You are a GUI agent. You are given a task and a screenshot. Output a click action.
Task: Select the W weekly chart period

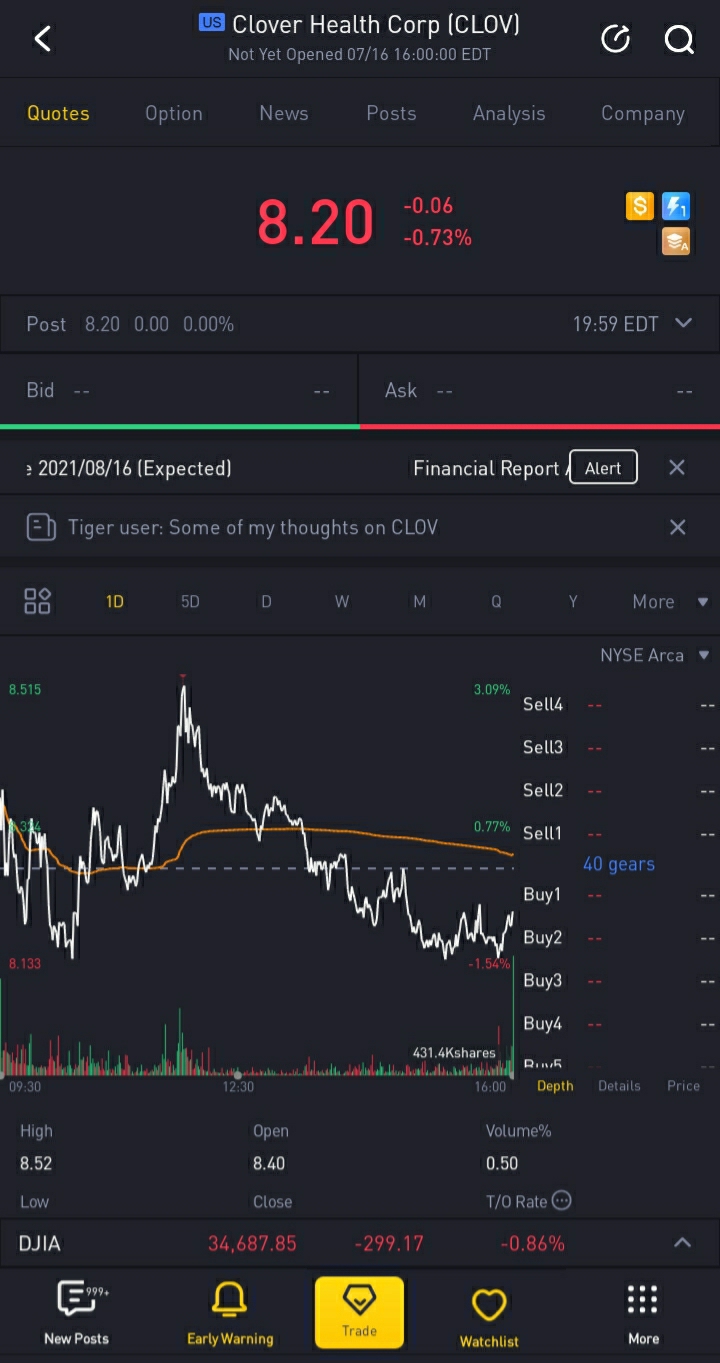pyautogui.click(x=342, y=601)
